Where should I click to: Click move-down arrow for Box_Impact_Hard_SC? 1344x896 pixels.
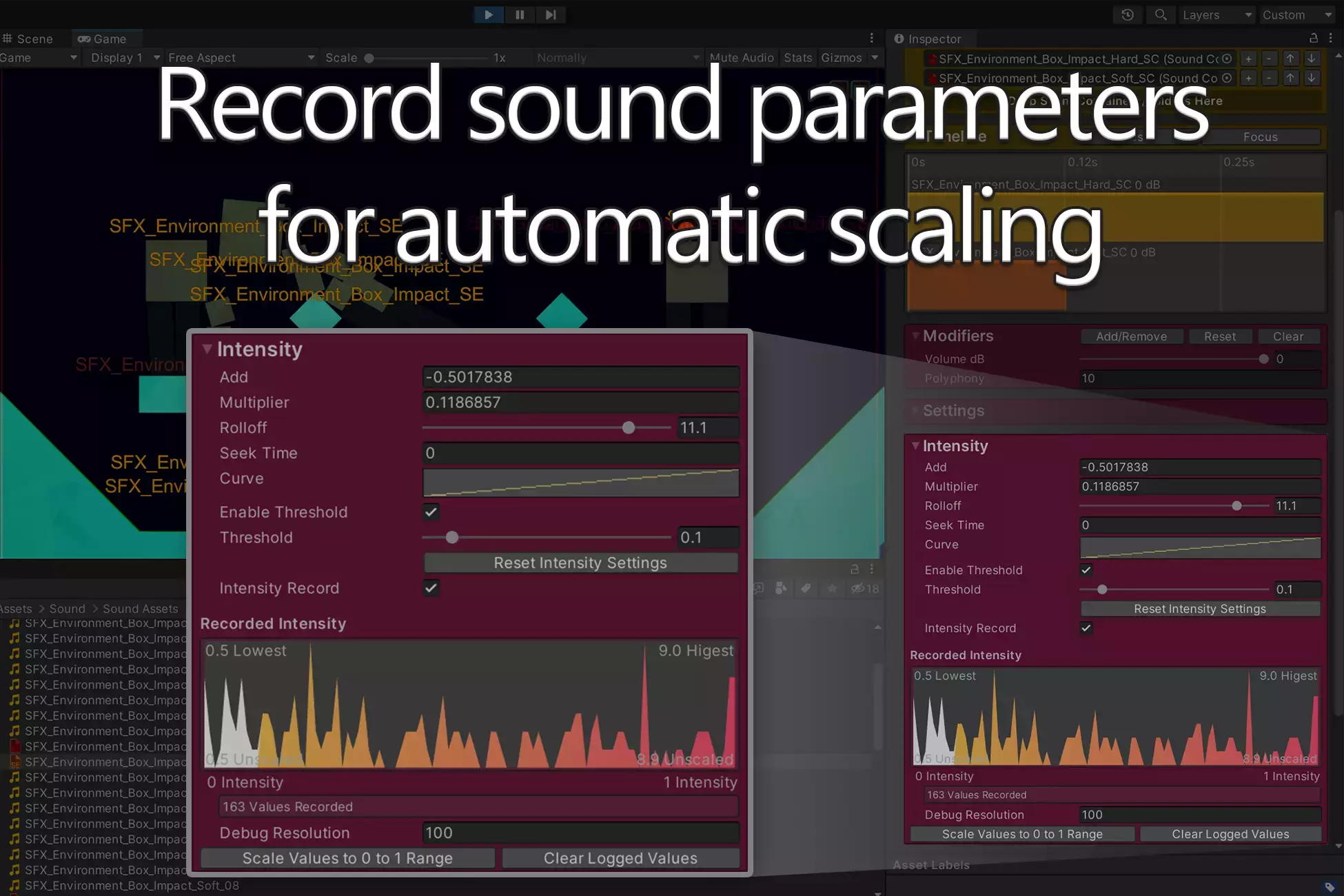1312,59
